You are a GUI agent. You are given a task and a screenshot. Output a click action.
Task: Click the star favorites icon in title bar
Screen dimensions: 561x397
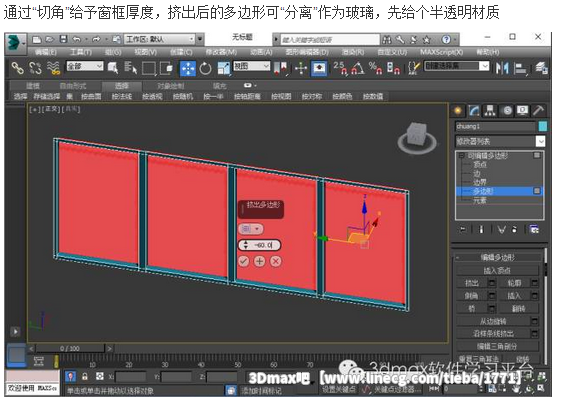click(x=426, y=39)
